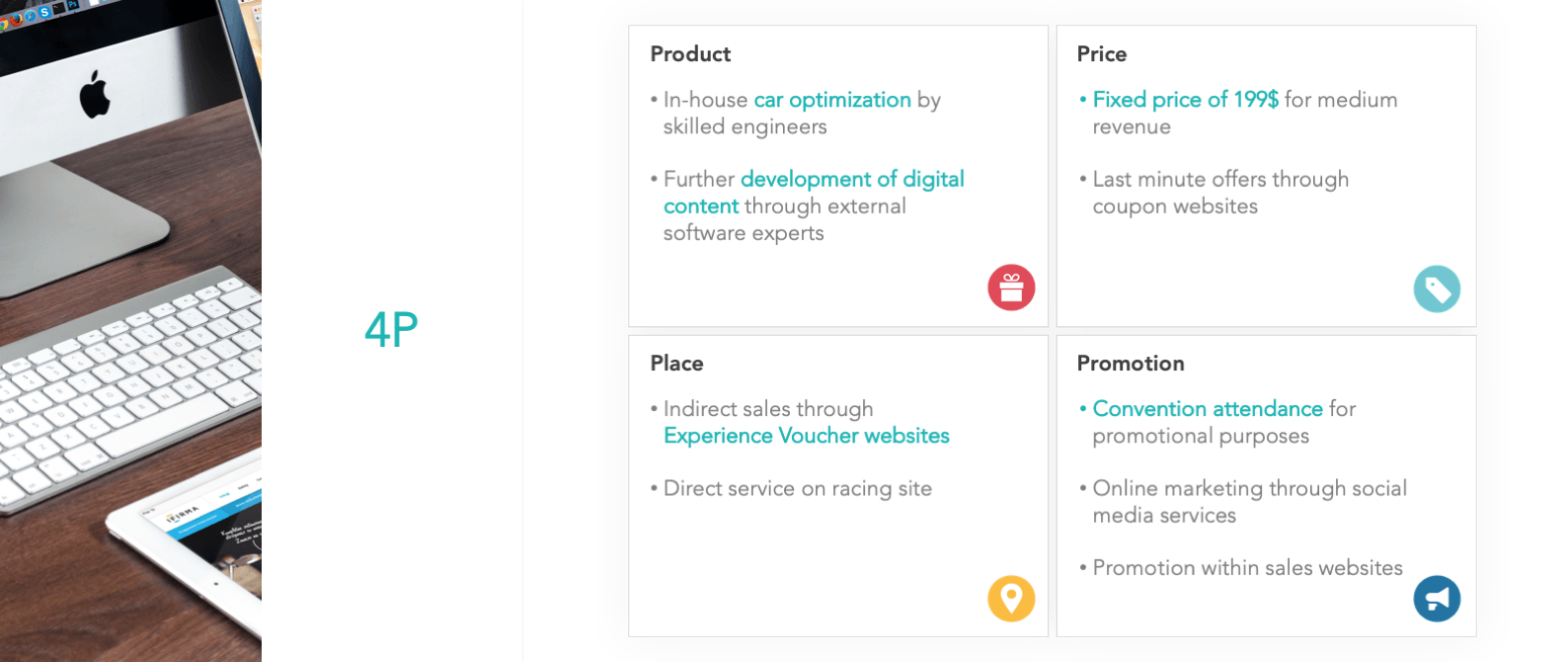This screenshot has width=1568, height=662.
Task: Click development of digital content text
Action: (x=813, y=193)
